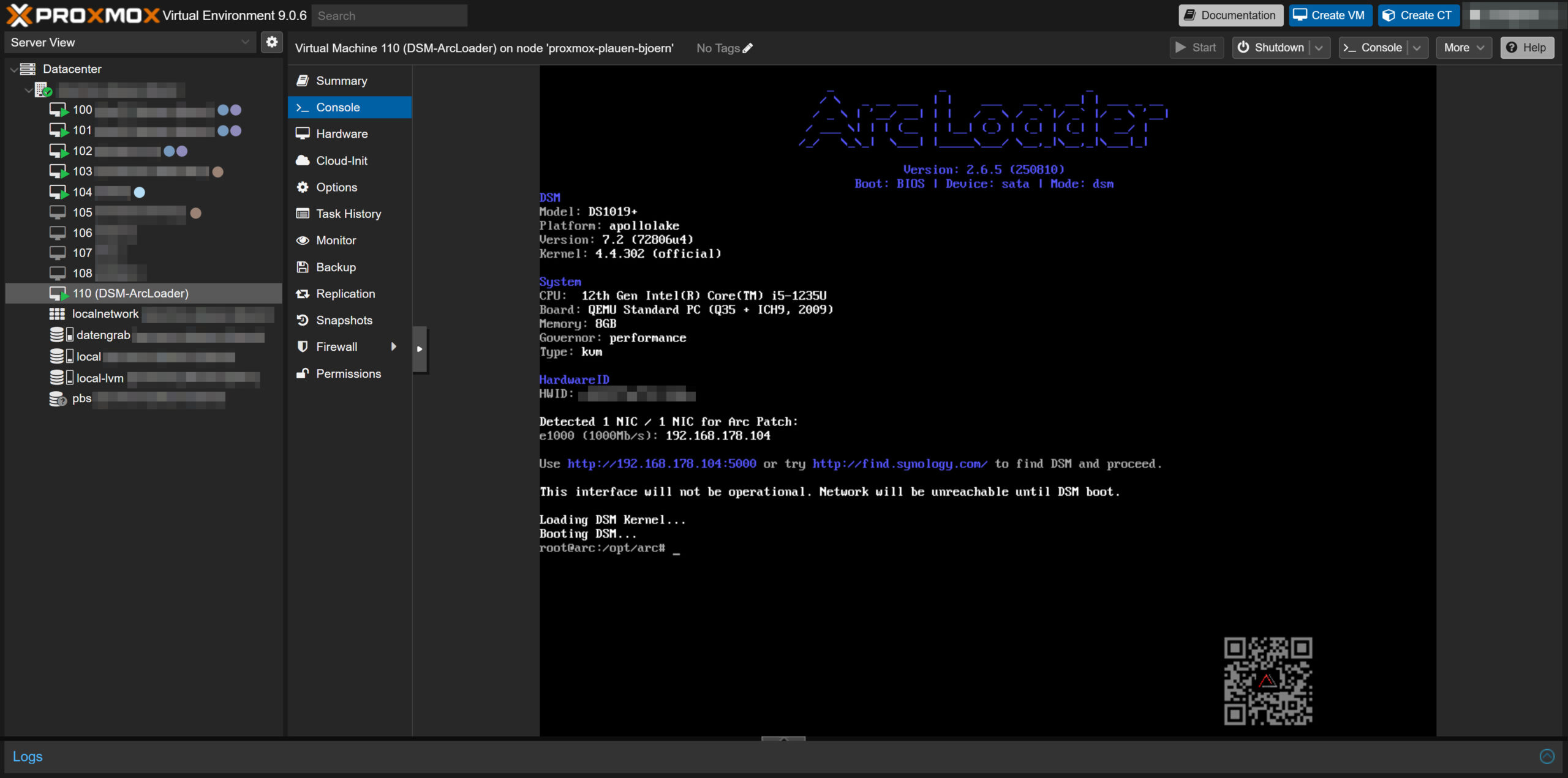Focus the Search input field
This screenshot has width=1568, height=778.
(x=390, y=16)
